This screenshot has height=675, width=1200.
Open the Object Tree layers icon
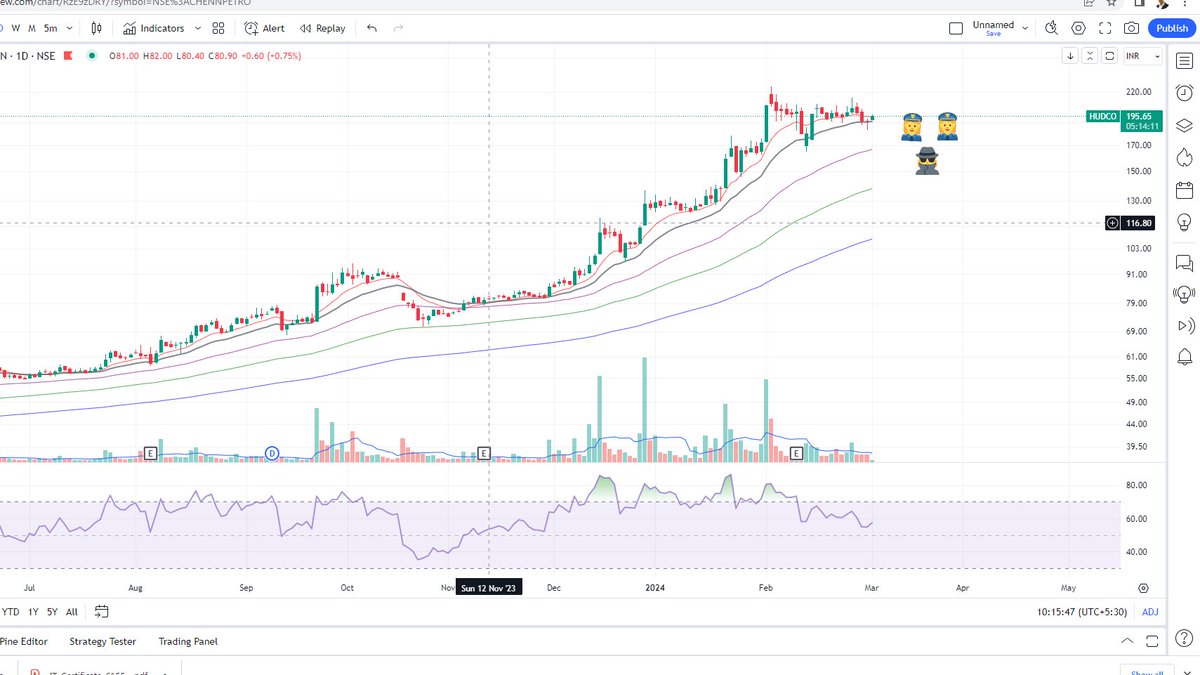point(1184,124)
